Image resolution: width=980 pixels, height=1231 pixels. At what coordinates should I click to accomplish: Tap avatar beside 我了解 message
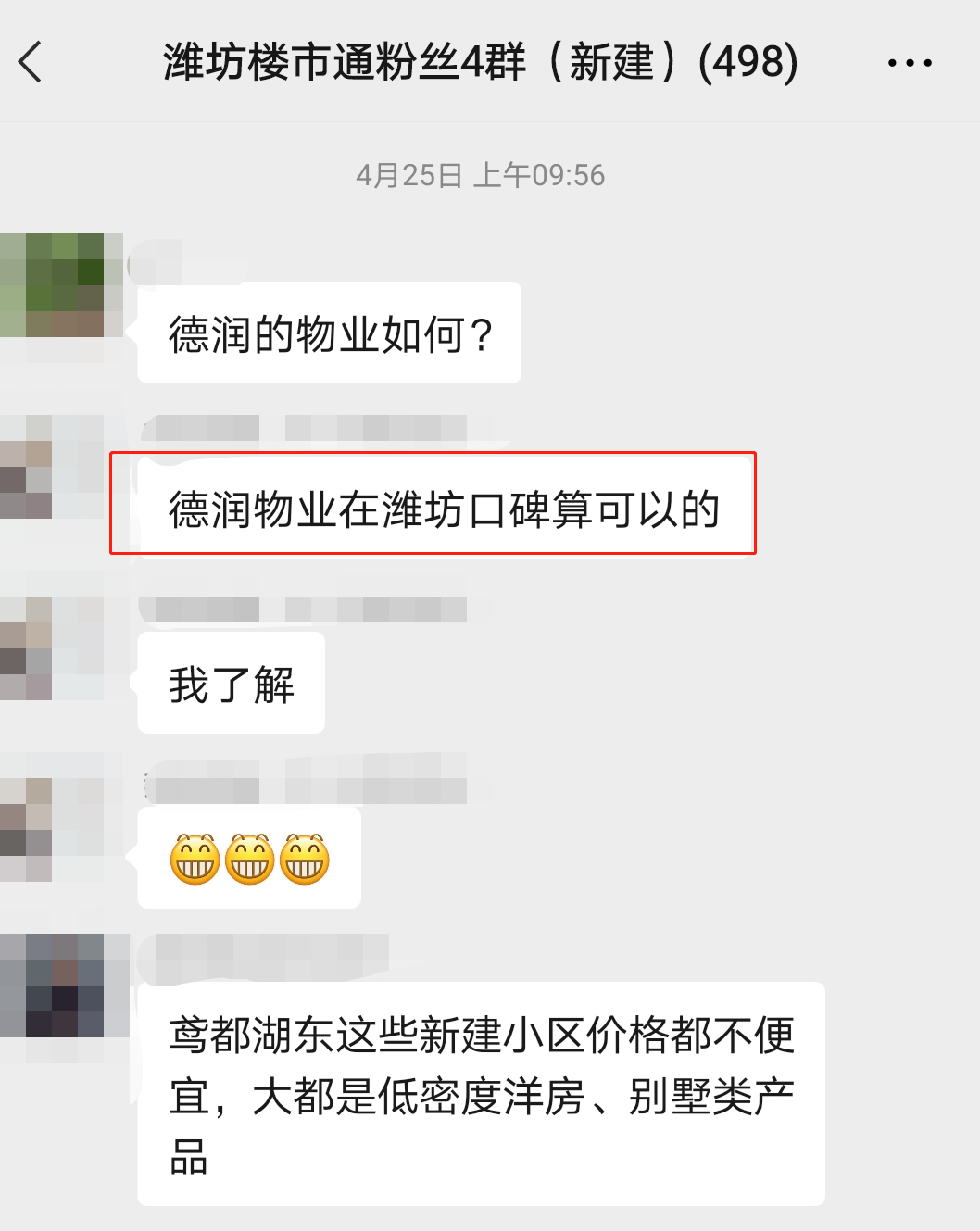[52, 647]
